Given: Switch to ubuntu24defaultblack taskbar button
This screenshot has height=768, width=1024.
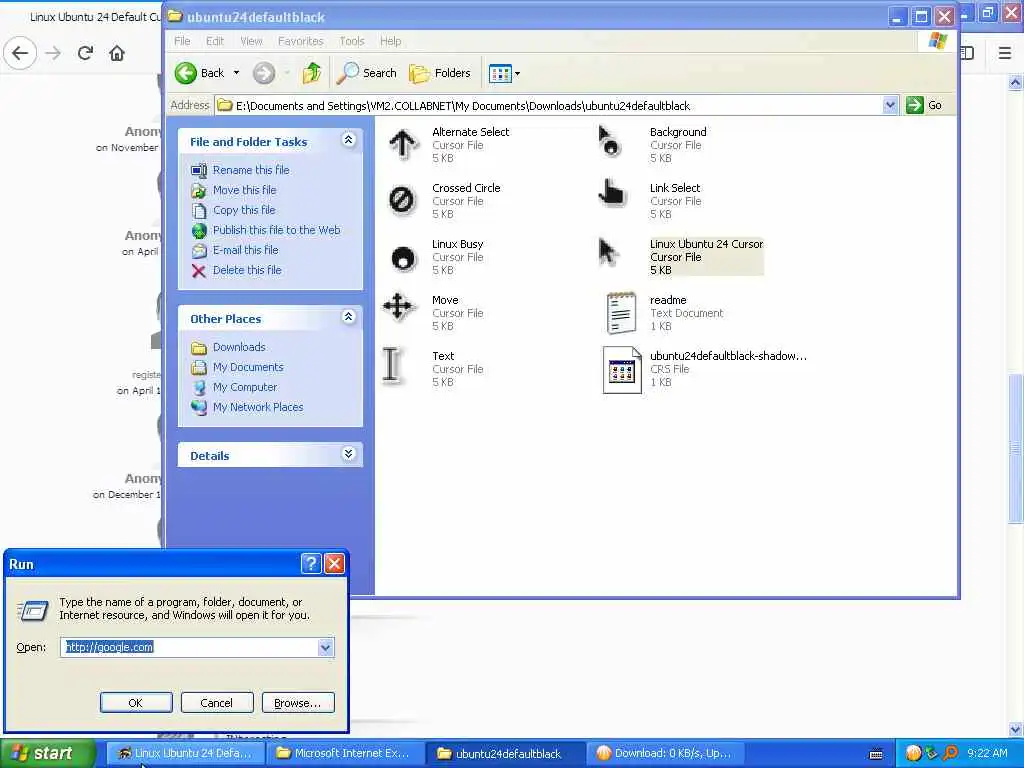Looking at the screenshot, I should 505,753.
